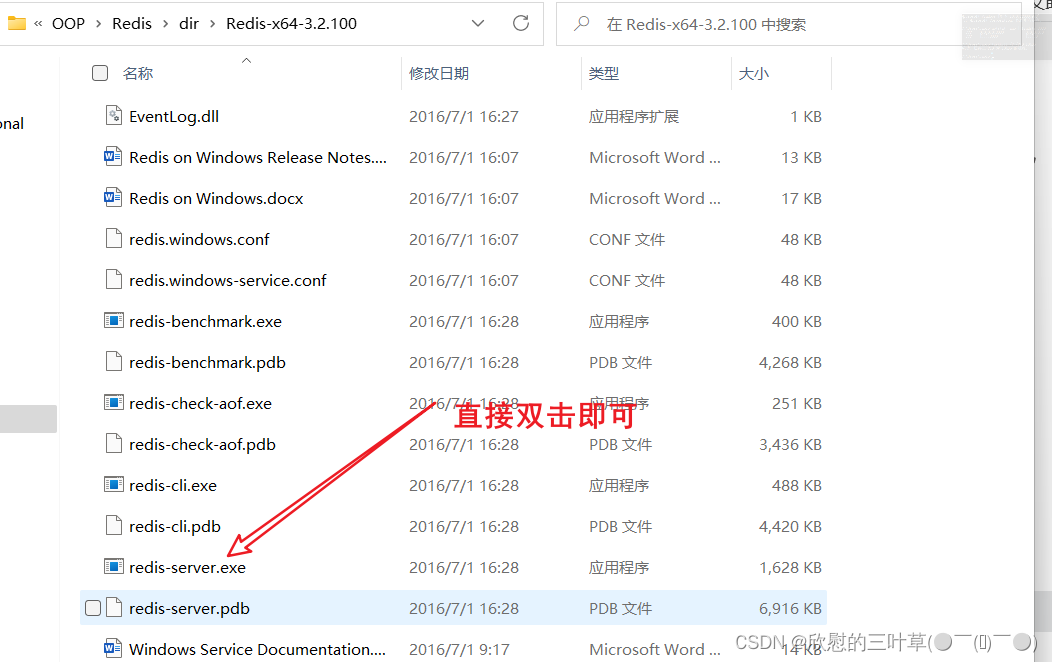Go to the dir folder in the breadcrumb

189,23
